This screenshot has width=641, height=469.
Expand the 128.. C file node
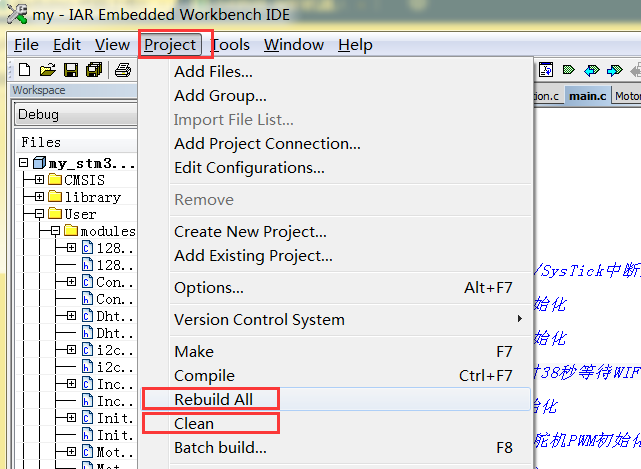[x=72, y=248]
